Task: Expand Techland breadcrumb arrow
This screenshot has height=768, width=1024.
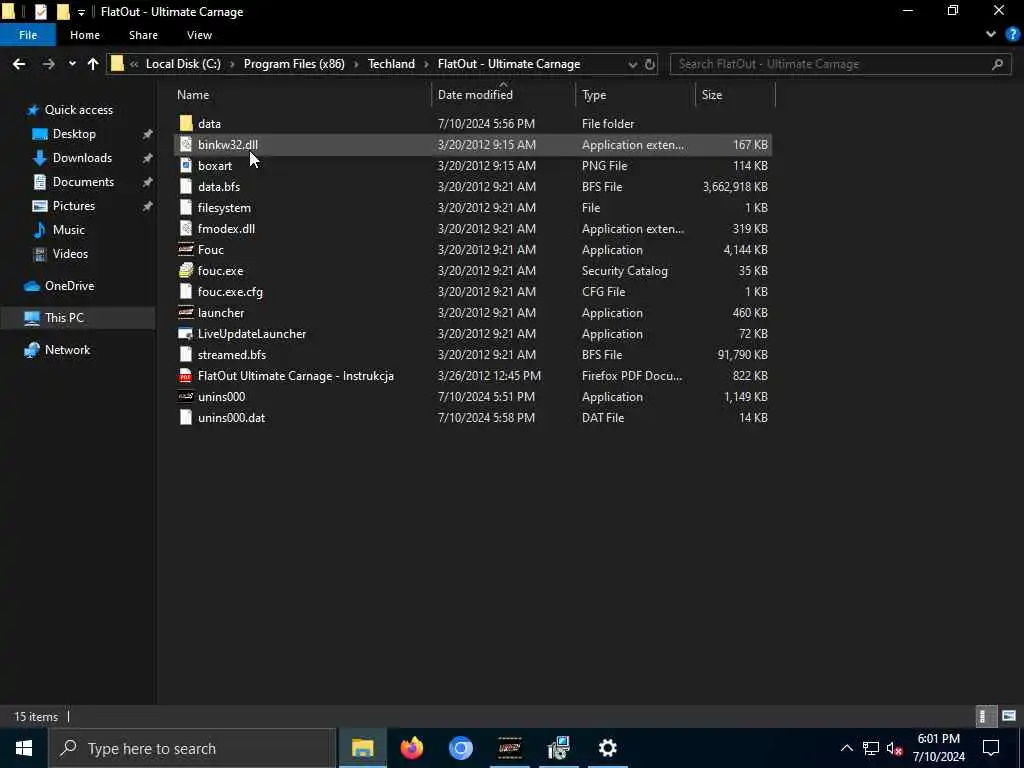Action: 426,64
